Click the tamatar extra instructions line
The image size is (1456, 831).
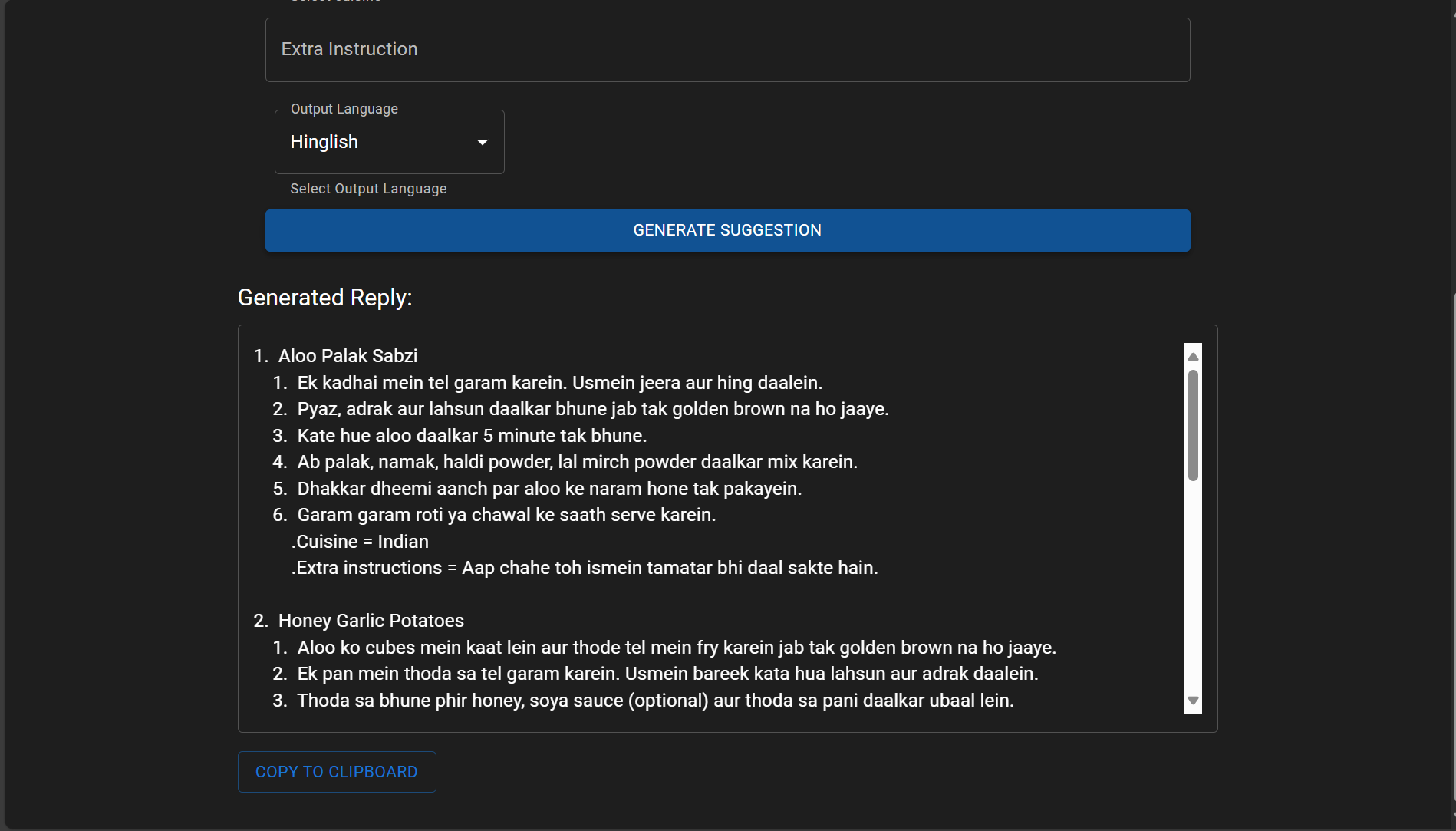click(585, 568)
